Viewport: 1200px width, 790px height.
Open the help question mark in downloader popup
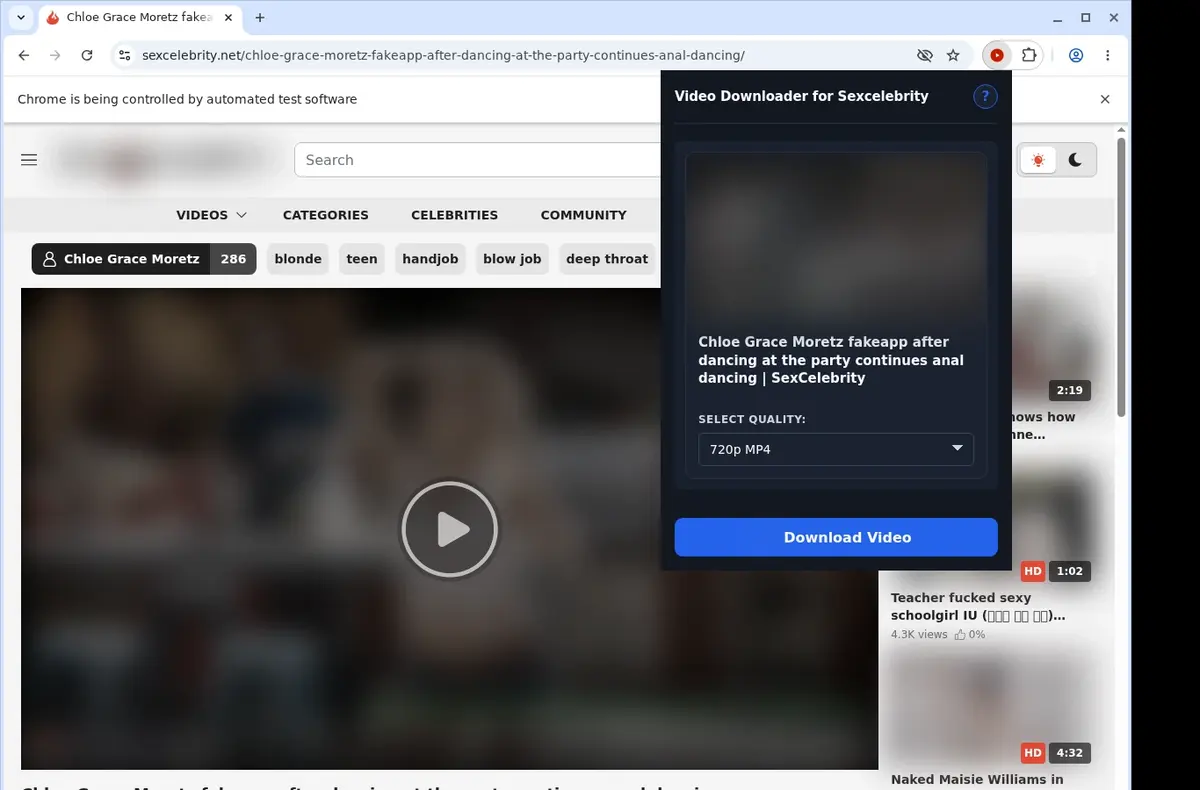(985, 96)
